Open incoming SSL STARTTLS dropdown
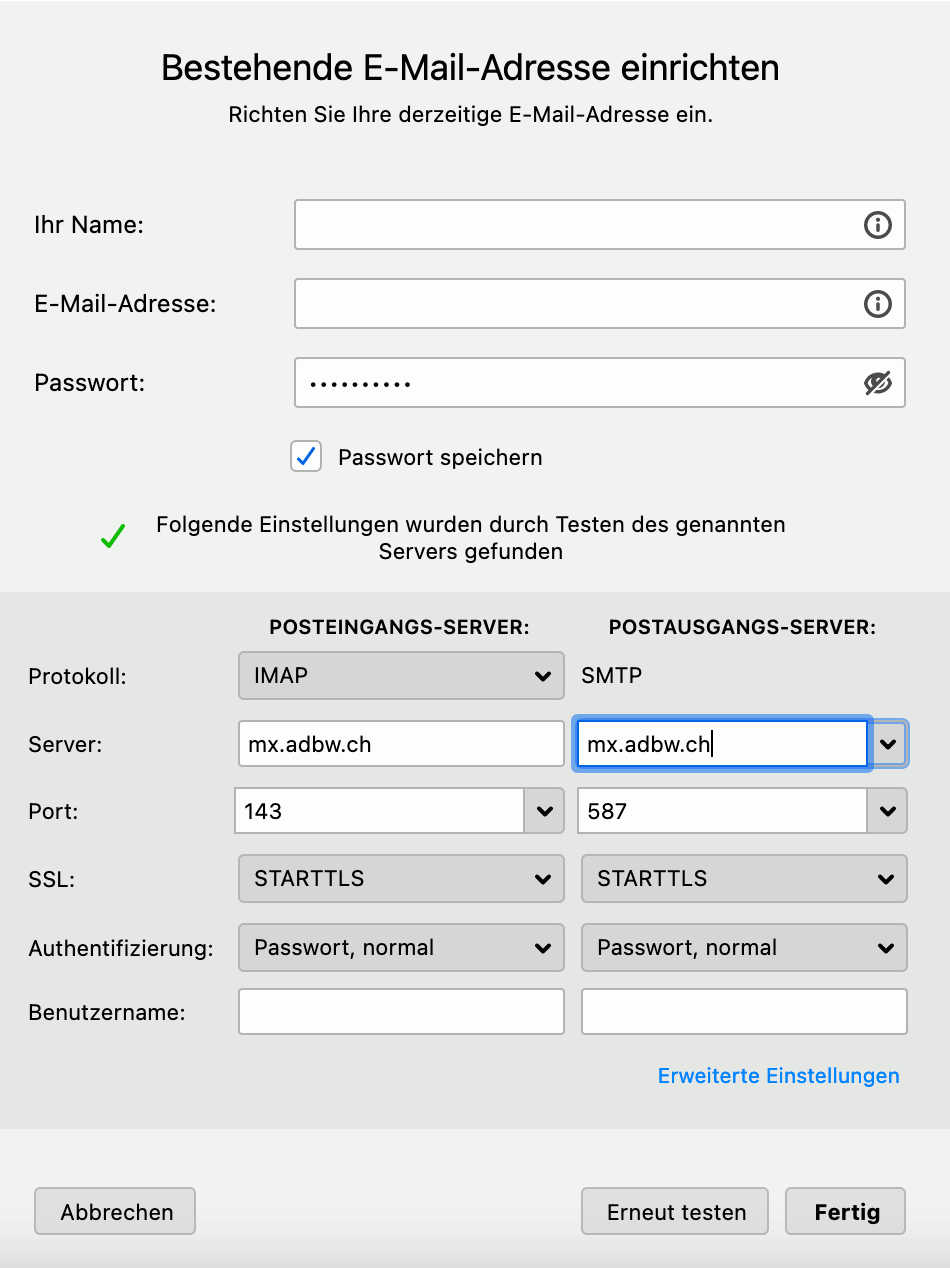This screenshot has height=1268, width=950. [401, 879]
